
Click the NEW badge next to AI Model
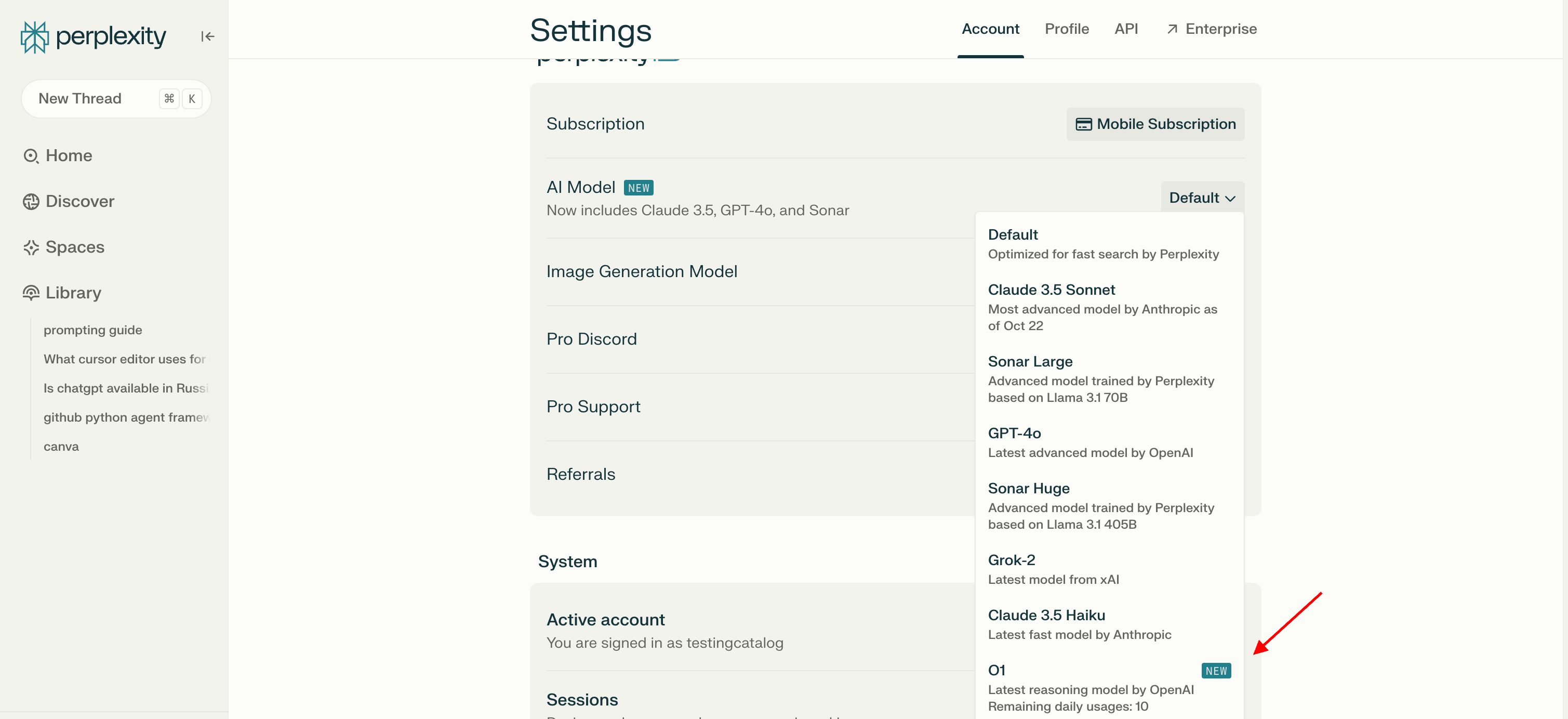pyautogui.click(x=639, y=188)
